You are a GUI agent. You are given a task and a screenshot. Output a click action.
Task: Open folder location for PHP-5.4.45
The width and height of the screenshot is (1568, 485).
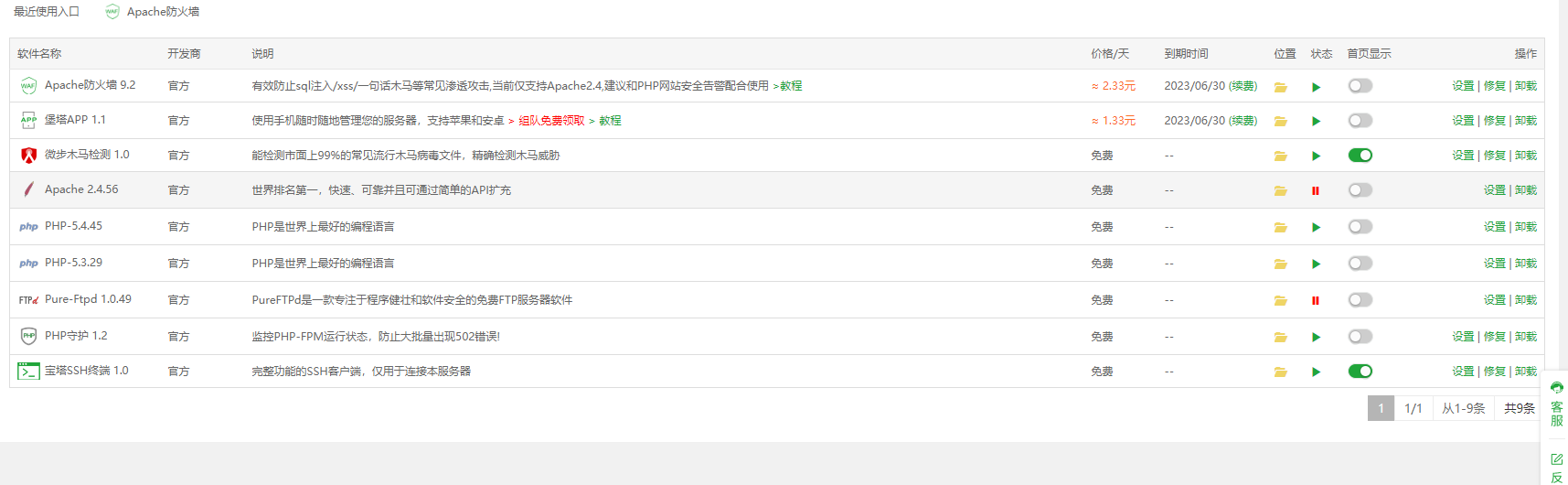(x=1280, y=227)
